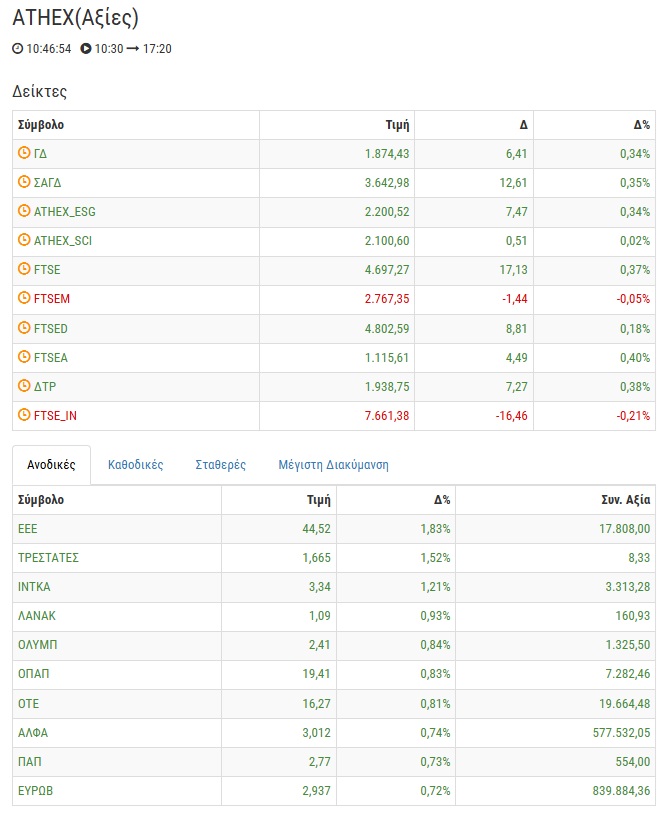Click the clock icon next to FTSED
Image resolution: width=668 pixels, height=816 pixels.
pos(25,328)
